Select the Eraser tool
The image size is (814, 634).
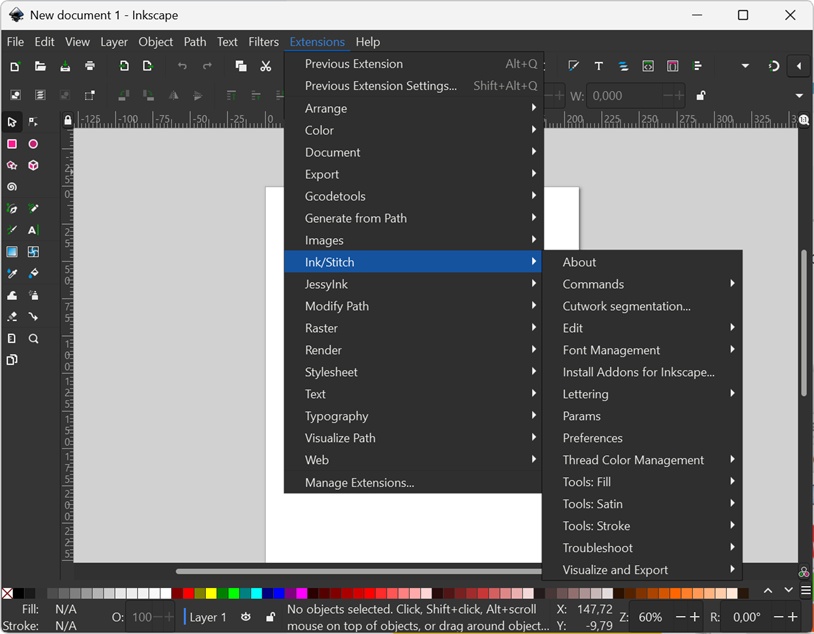12,317
